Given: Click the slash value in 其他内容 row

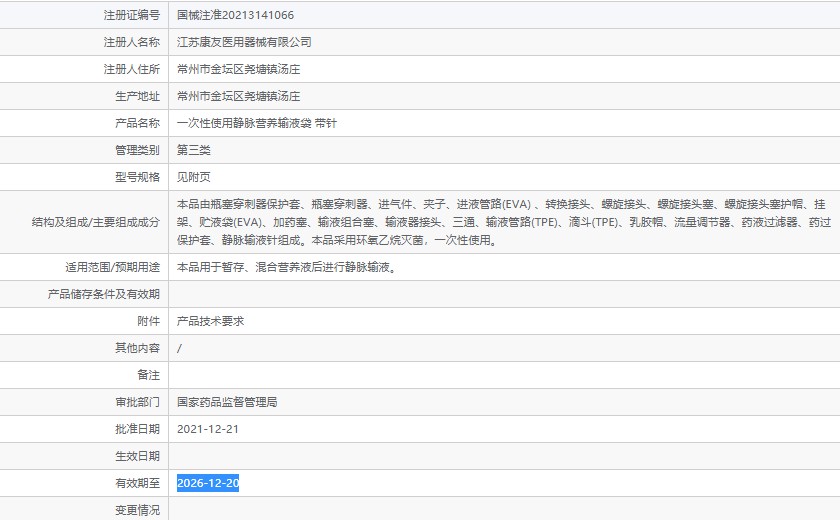Looking at the screenshot, I should tap(180, 348).
